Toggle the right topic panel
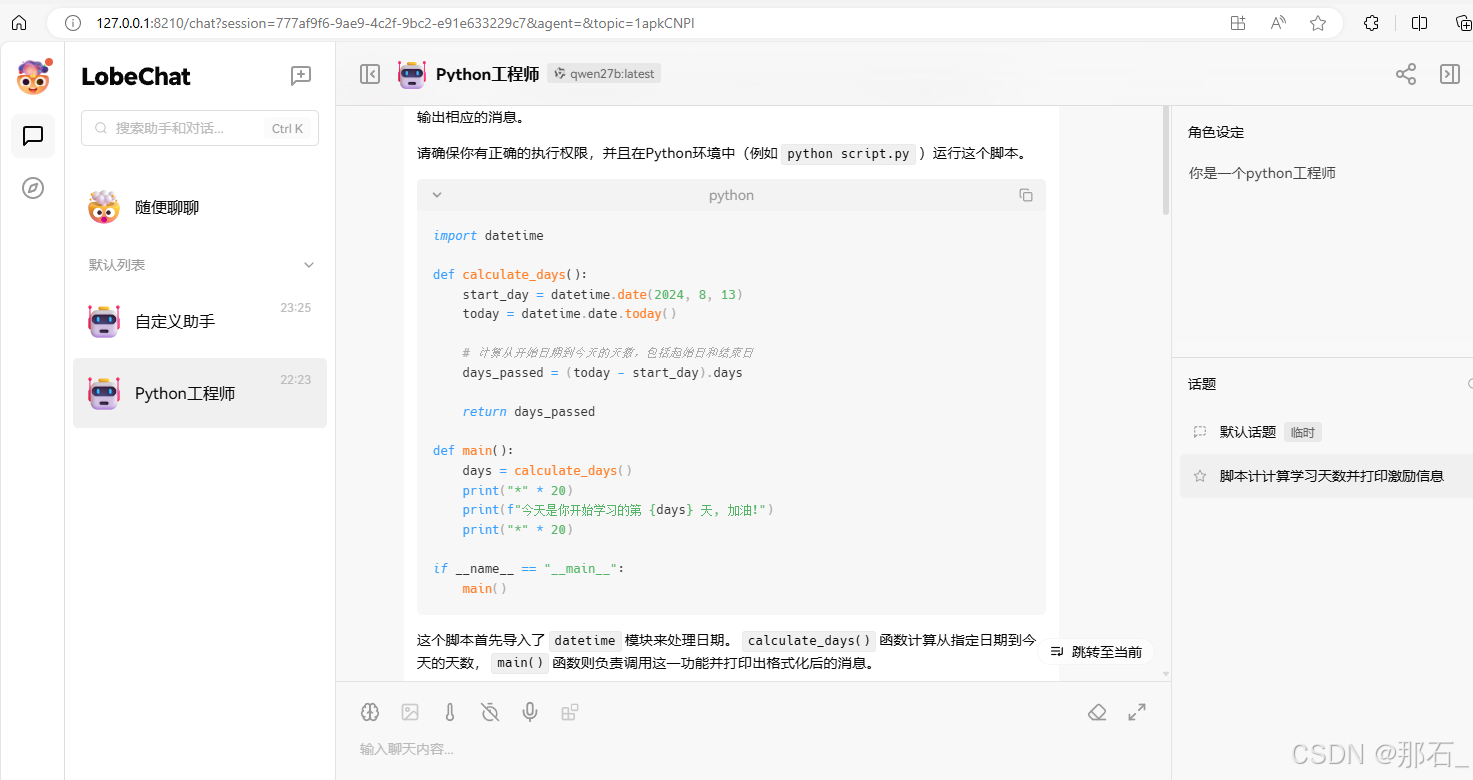 coord(1450,74)
